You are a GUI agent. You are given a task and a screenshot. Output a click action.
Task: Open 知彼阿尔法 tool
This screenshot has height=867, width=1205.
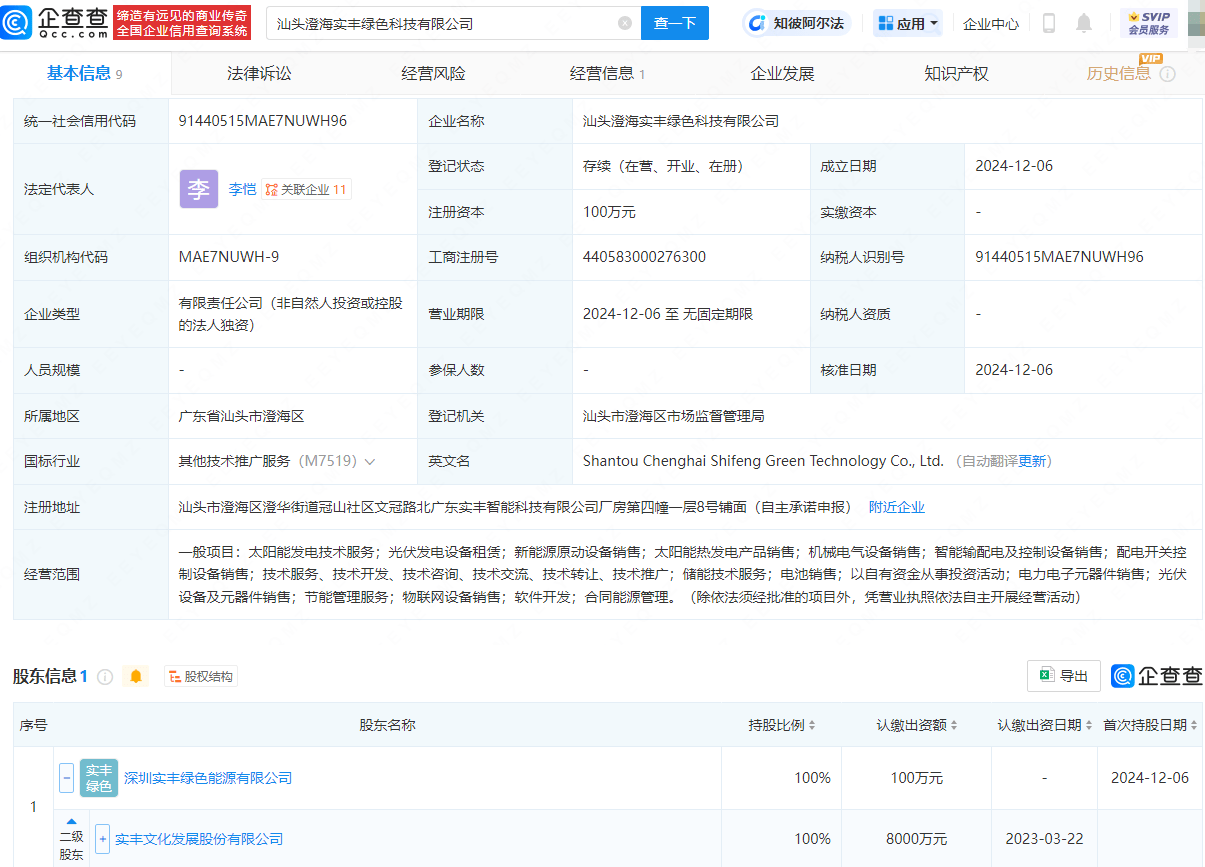coord(797,23)
